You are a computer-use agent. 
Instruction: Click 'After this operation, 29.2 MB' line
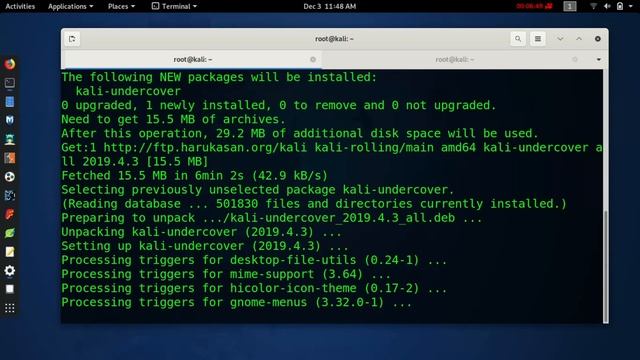[x=300, y=133]
